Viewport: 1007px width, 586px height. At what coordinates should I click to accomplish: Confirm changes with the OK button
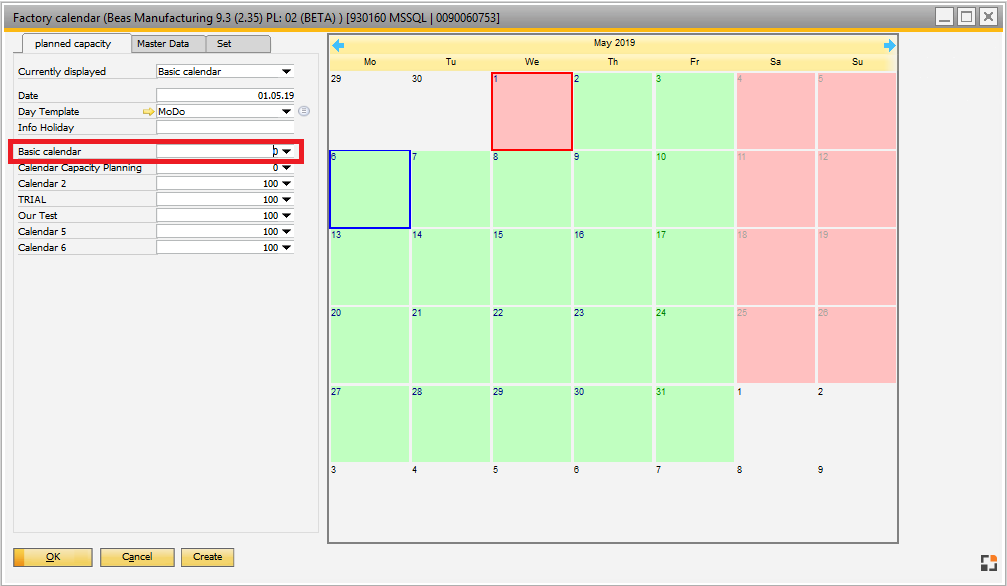[52, 557]
